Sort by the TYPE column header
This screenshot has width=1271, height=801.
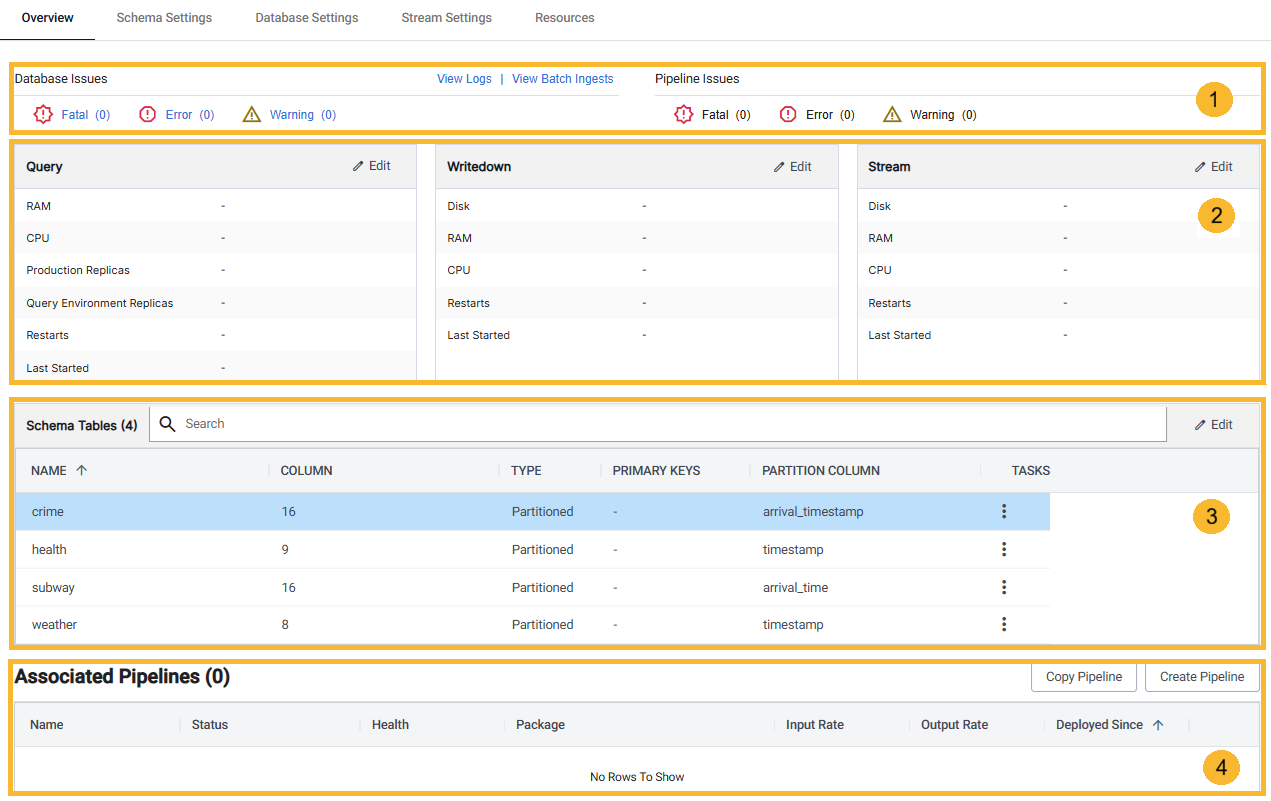[x=526, y=470]
